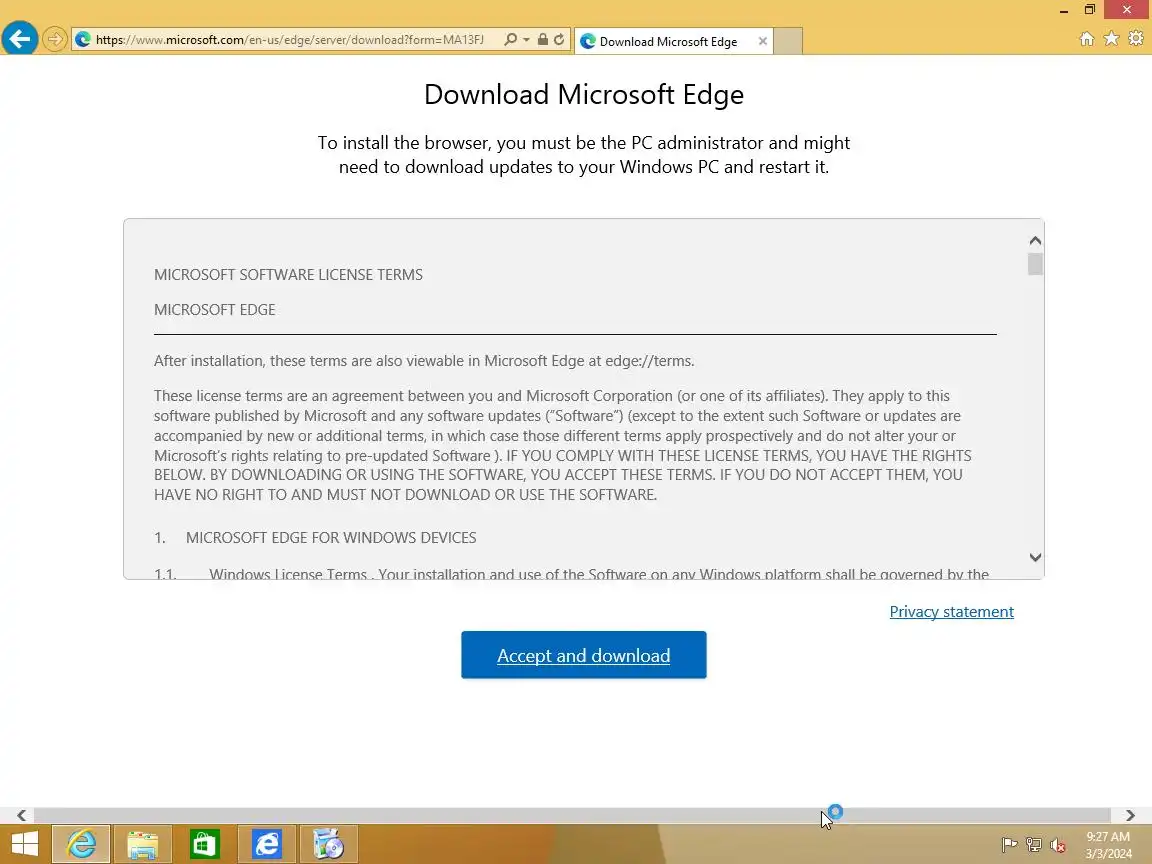Click the address bar URL field
This screenshot has width=1152, height=864.
(x=289, y=40)
